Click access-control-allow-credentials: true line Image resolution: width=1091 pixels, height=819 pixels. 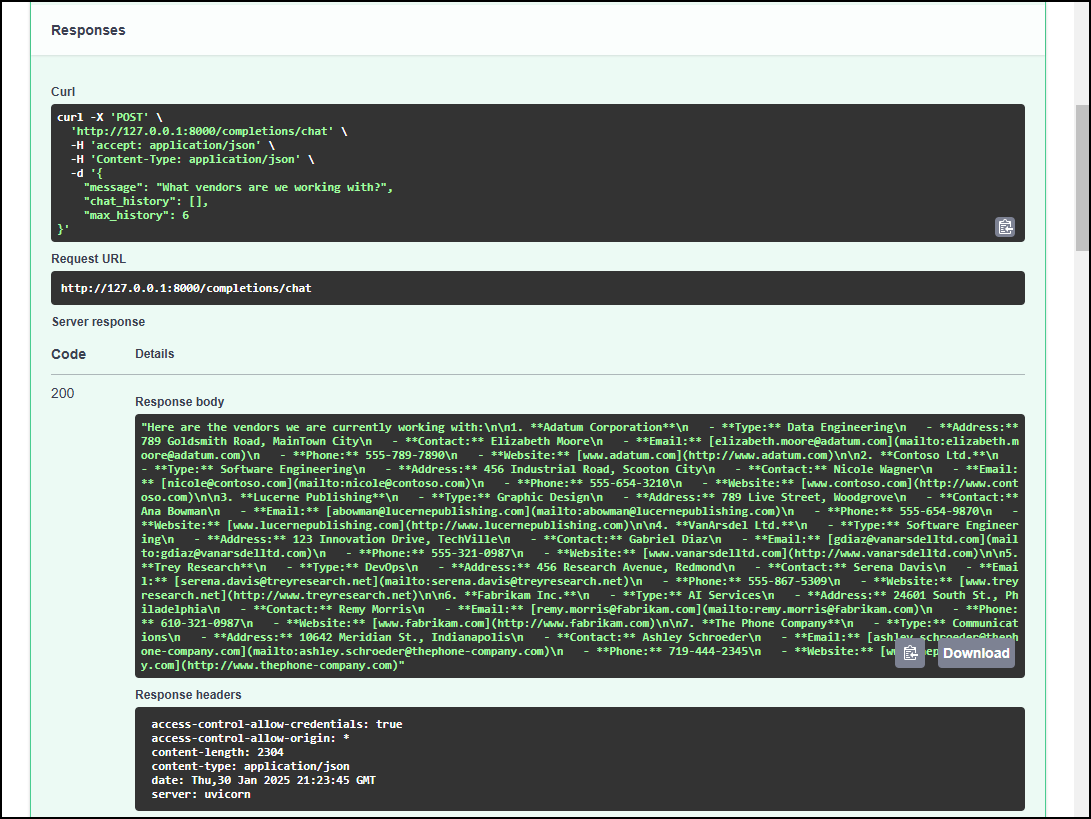coord(277,724)
